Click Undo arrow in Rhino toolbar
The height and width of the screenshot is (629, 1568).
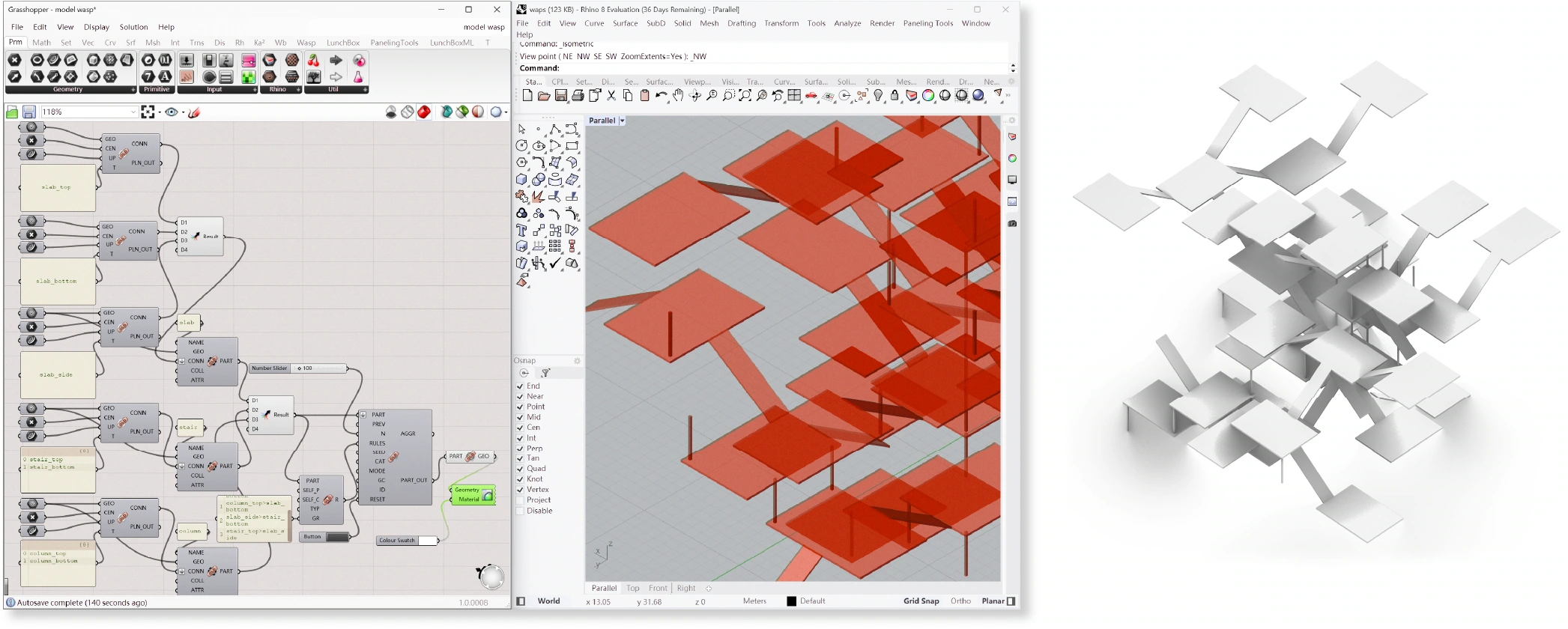click(x=661, y=96)
